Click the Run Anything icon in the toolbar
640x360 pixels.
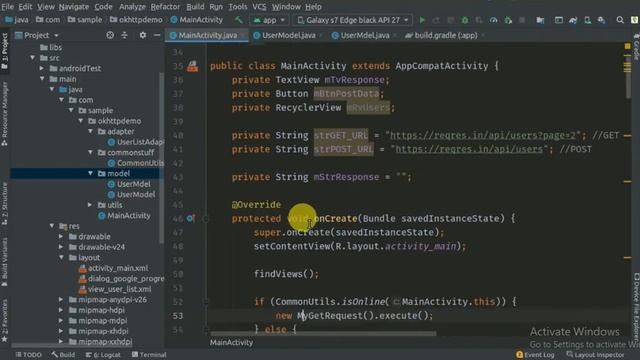[x=558, y=20]
